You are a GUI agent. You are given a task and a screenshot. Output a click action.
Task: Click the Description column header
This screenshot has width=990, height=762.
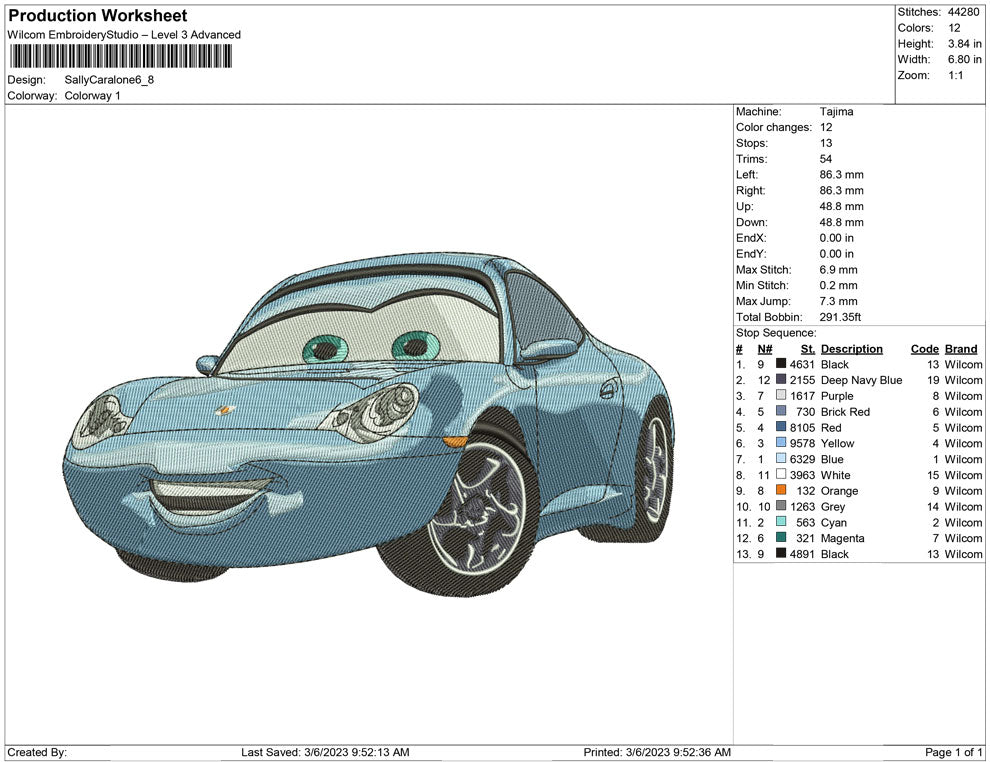tap(851, 349)
